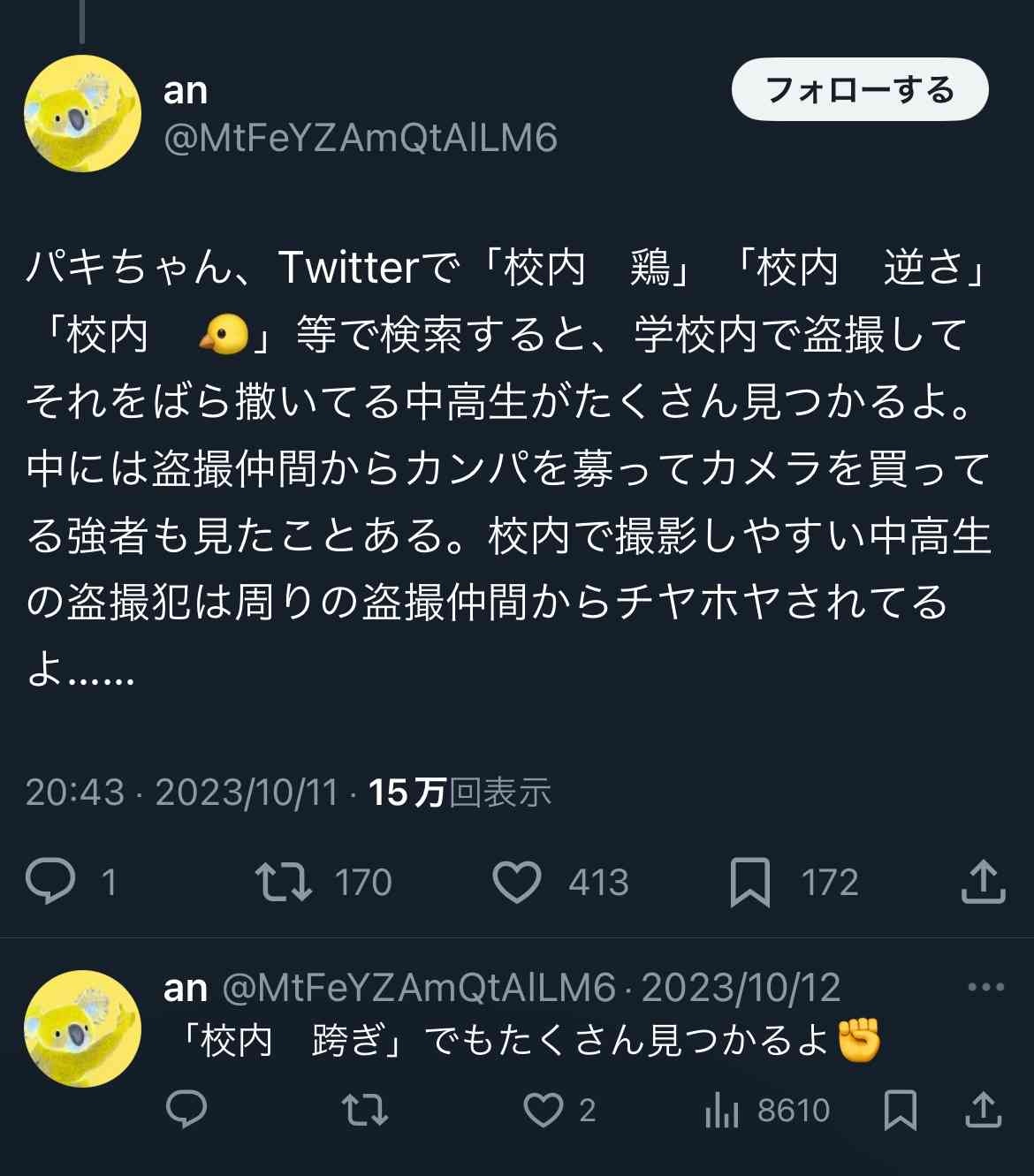1034x1176 pixels.
Task: Share the follow-up reply tweet
Action: (983, 1110)
